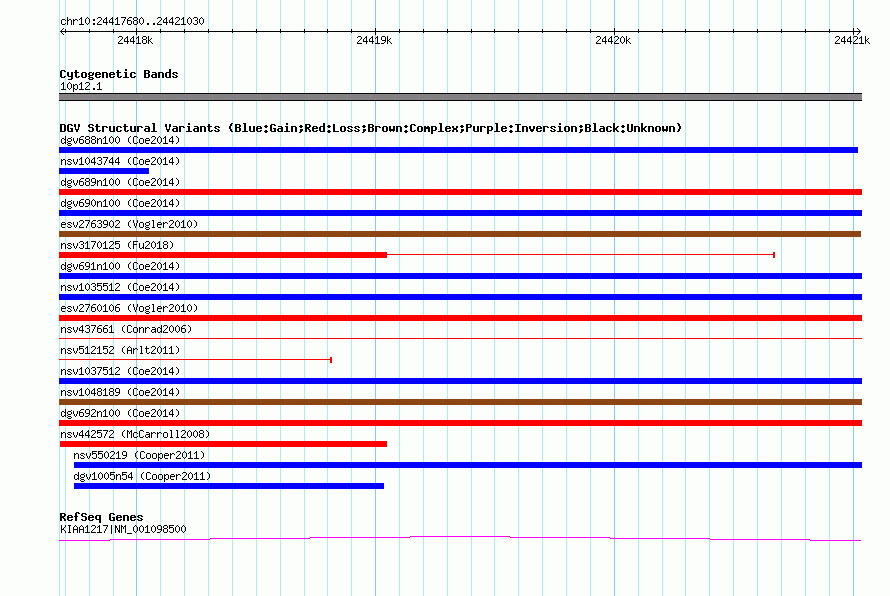
Task: Click the dgv691n100 (Coe2014) label
Action: [x=120, y=266]
